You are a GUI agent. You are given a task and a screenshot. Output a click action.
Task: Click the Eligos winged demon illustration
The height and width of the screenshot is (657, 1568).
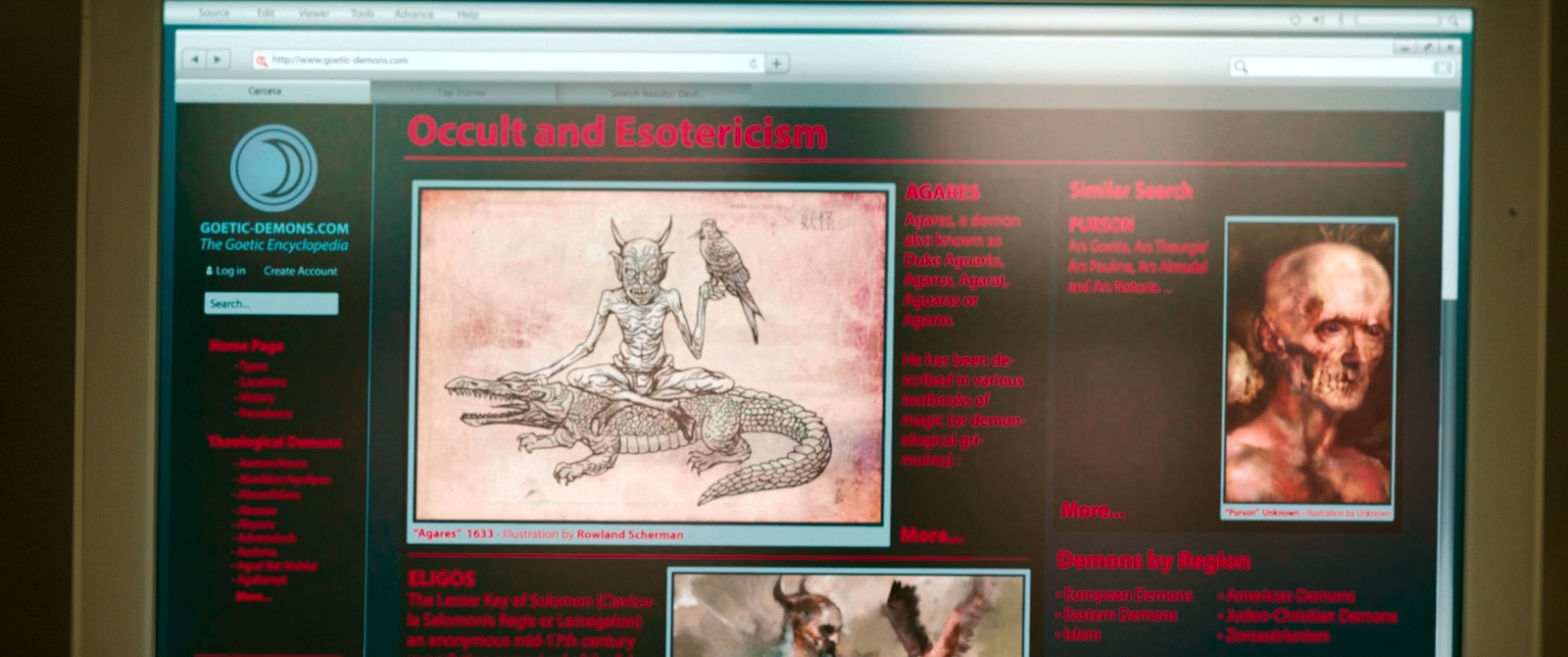848,615
